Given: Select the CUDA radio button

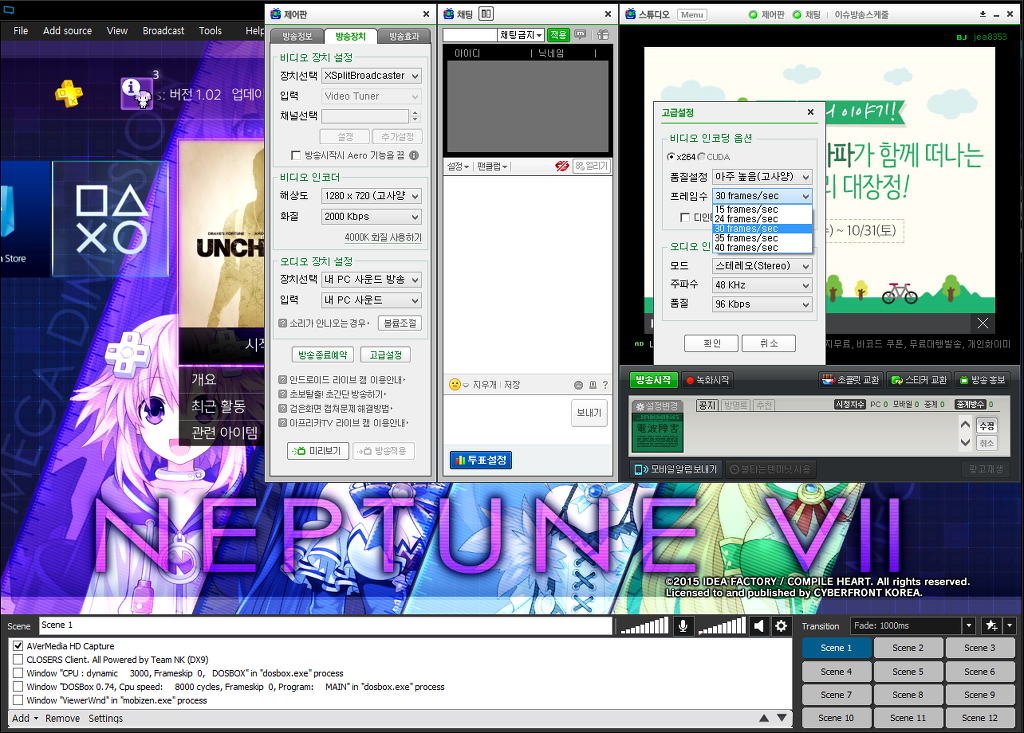Looking at the screenshot, I should pos(701,157).
